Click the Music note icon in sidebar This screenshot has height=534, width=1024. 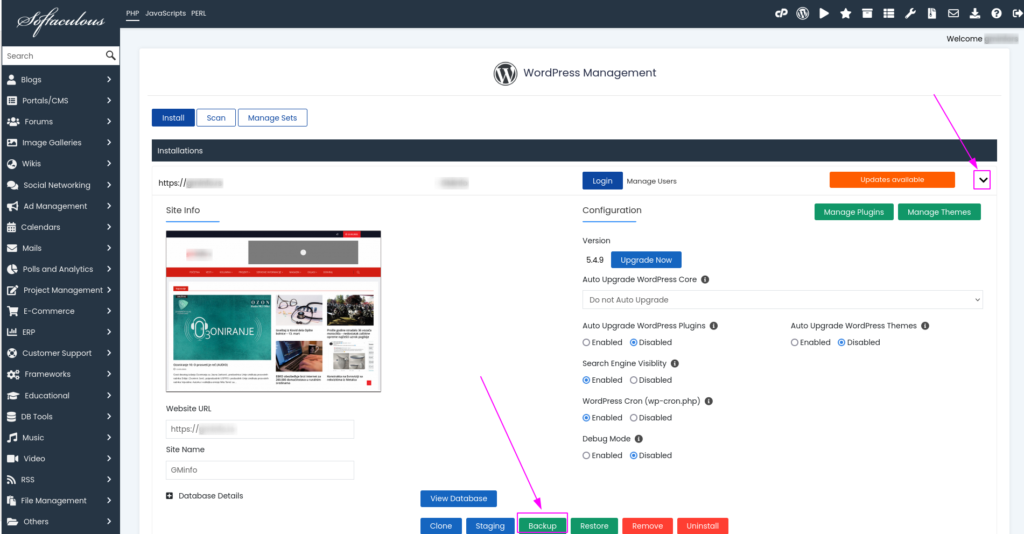(12, 437)
